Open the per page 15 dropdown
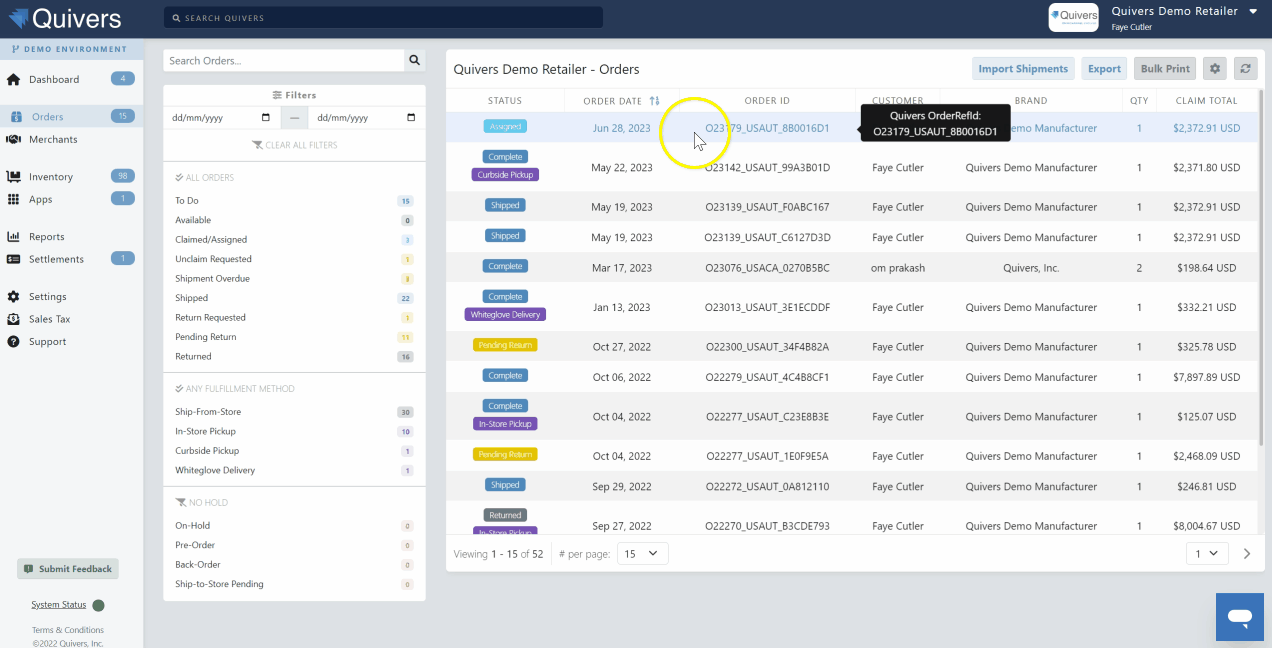Viewport: 1272px width, 648px height. pos(642,553)
